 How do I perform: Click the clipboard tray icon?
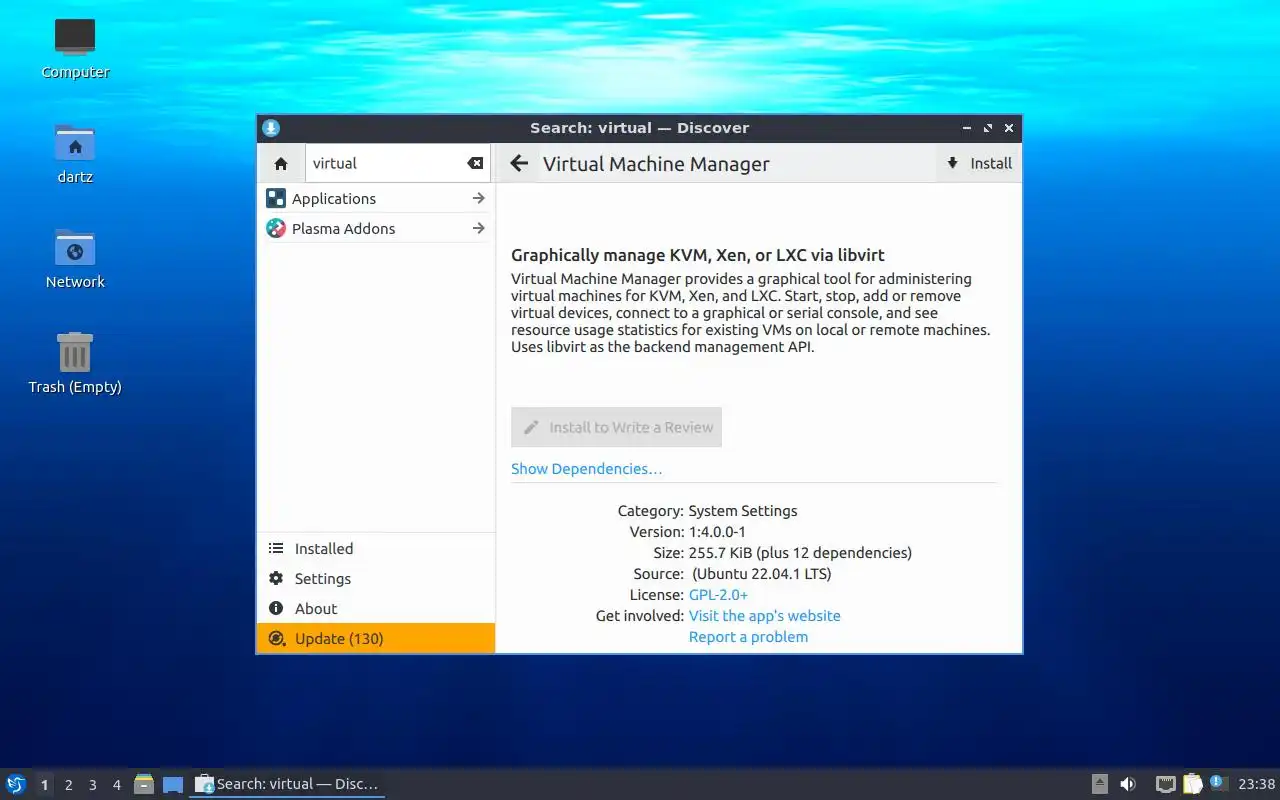[1193, 784]
